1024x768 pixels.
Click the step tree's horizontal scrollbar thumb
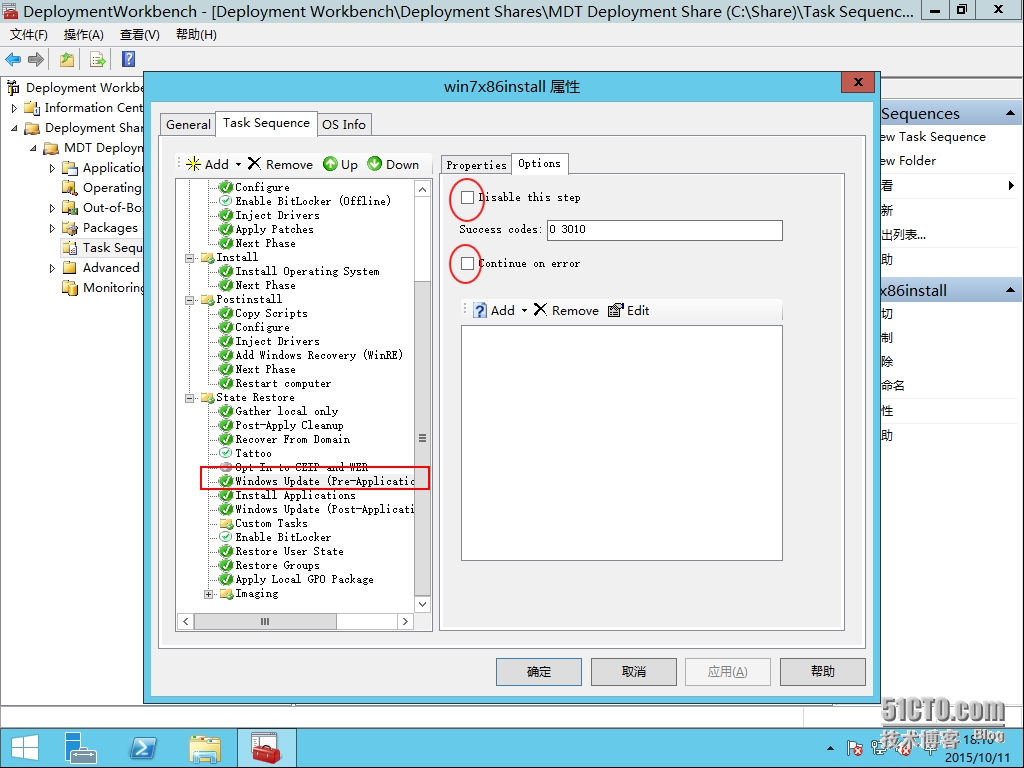265,622
